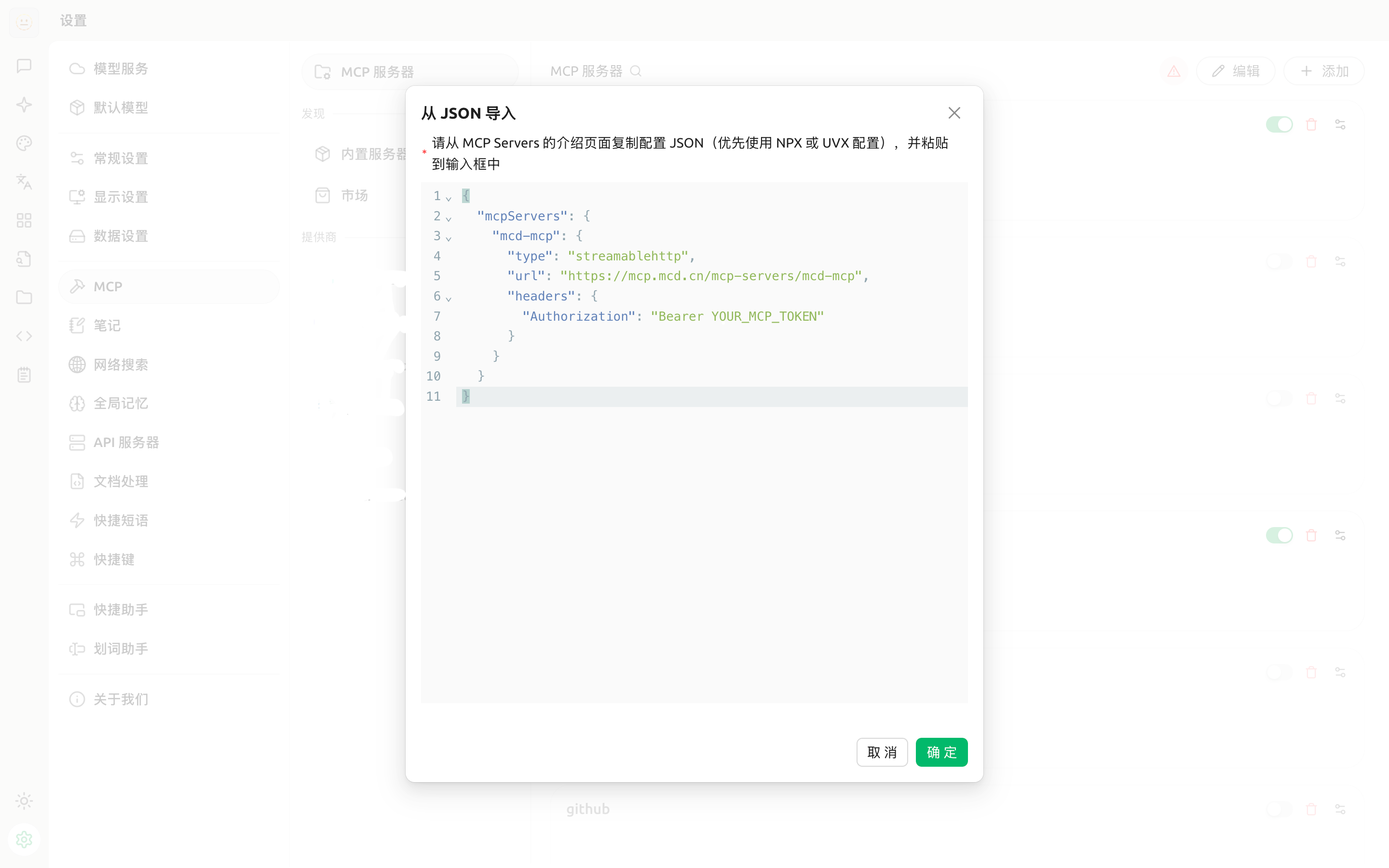The height and width of the screenshot is (868, 1389).
Task: Toggle off the first MCP server switch
Action: pyautogui.click(x=1279, y=124)
